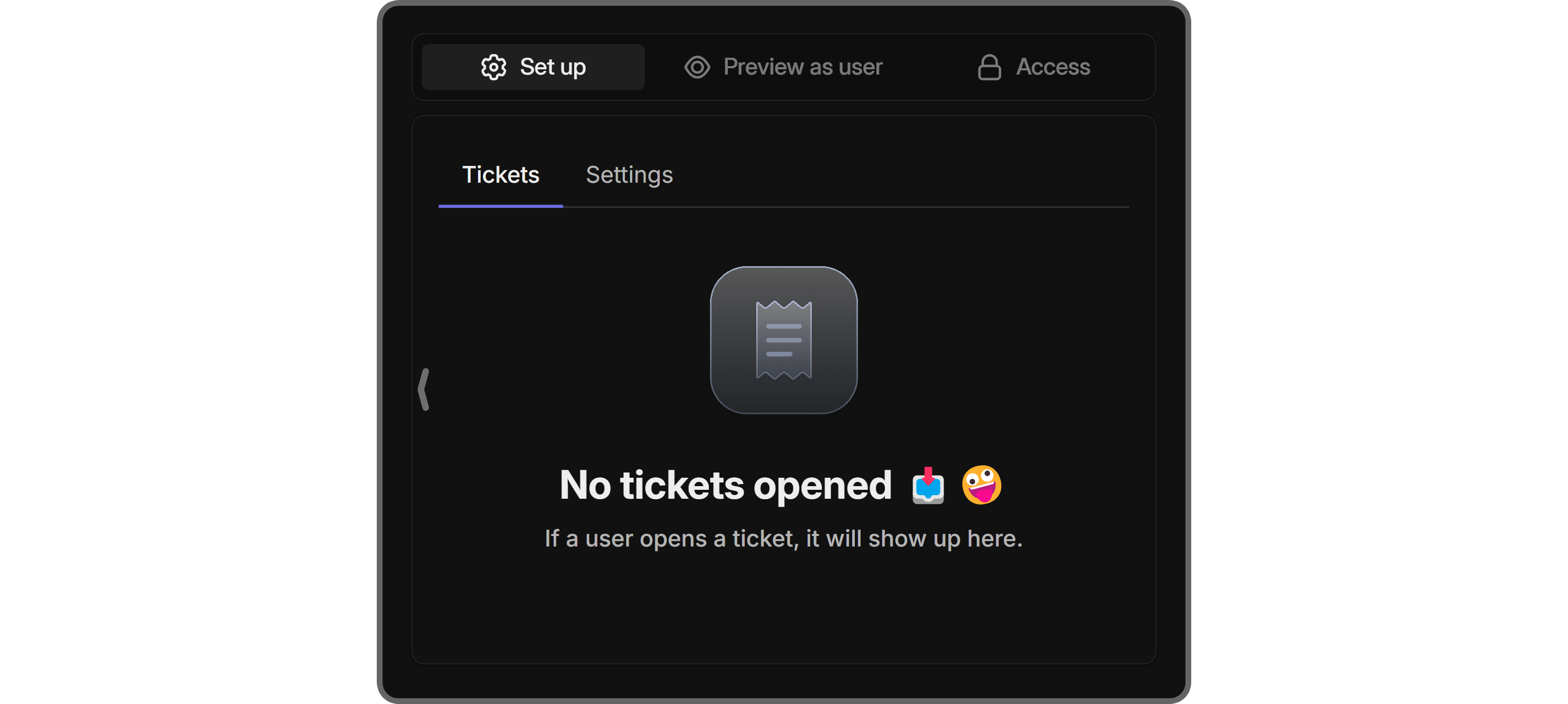Open the Tickets tab
1568x704 pixels.
click(500, 175)
